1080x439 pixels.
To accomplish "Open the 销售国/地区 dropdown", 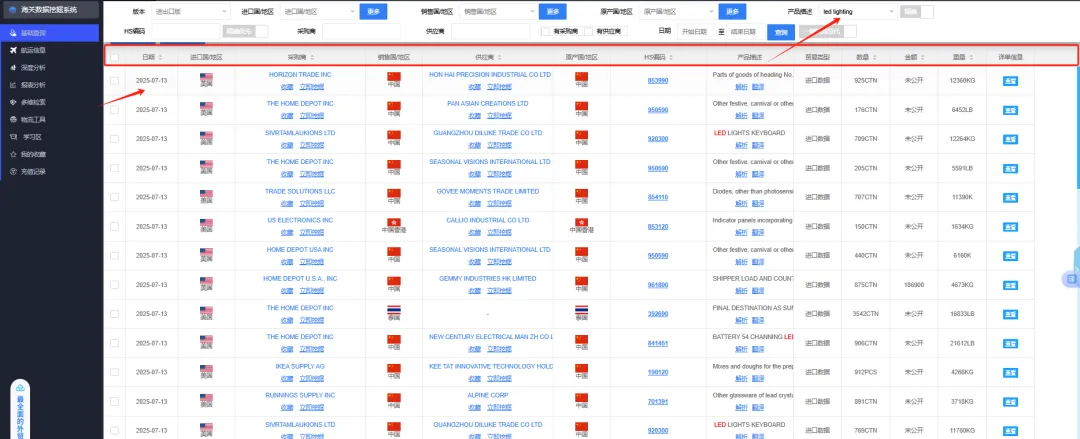I will pos(498,12).
